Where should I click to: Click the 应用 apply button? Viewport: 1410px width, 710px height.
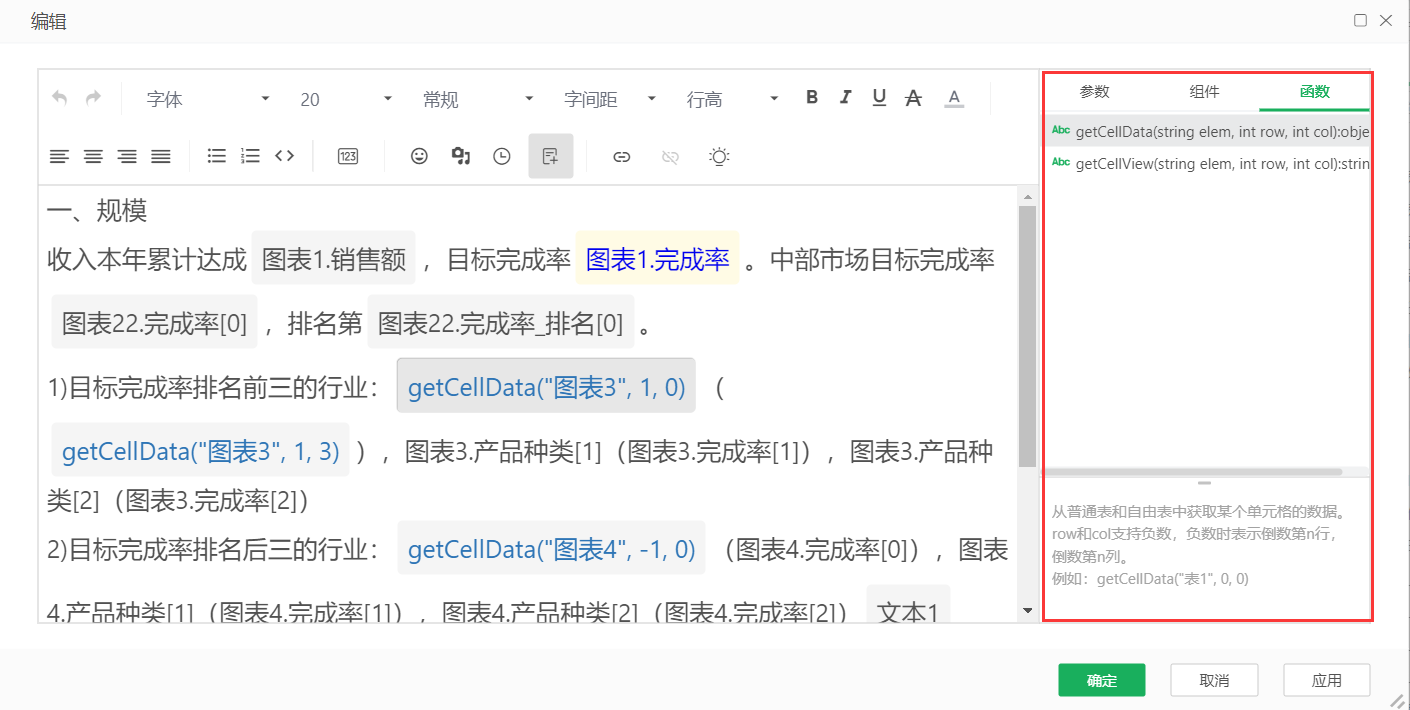(x=1327, y=680)
